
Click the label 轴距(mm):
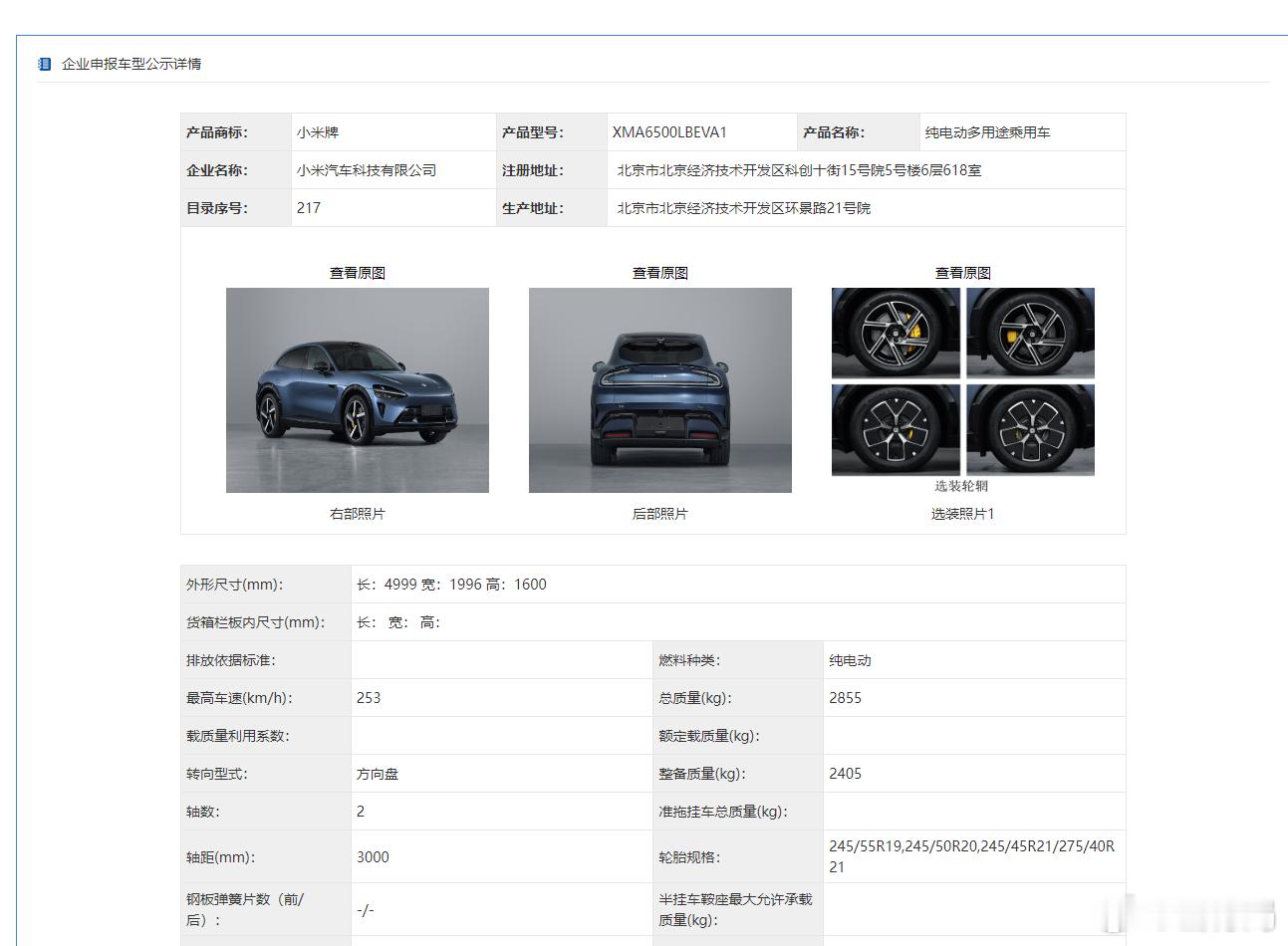coord(220,857)
